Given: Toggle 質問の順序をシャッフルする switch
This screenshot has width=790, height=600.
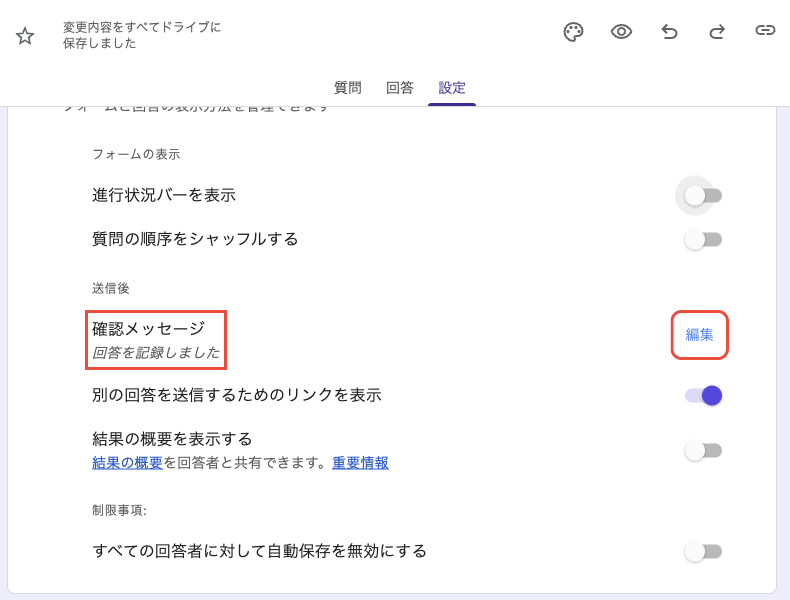Looking at the screenshot, I should point(703,239).
